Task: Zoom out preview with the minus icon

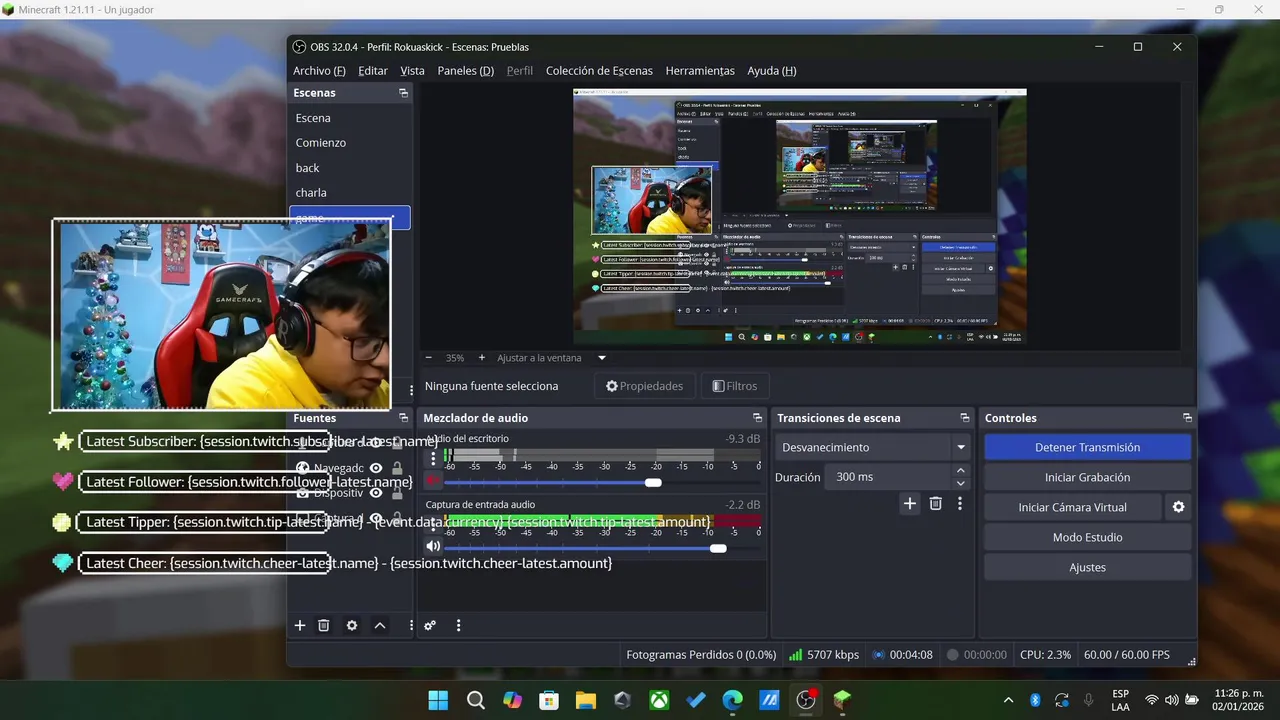Action: point(429,357)
